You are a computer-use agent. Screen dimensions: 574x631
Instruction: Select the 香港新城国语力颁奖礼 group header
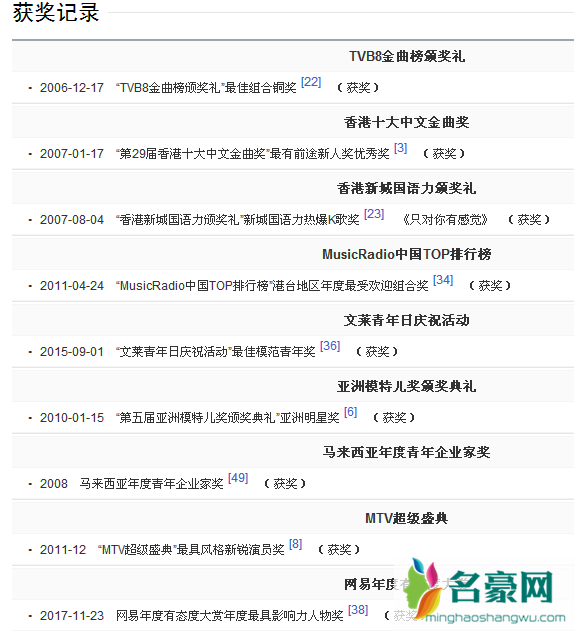[x=407, y=188]
